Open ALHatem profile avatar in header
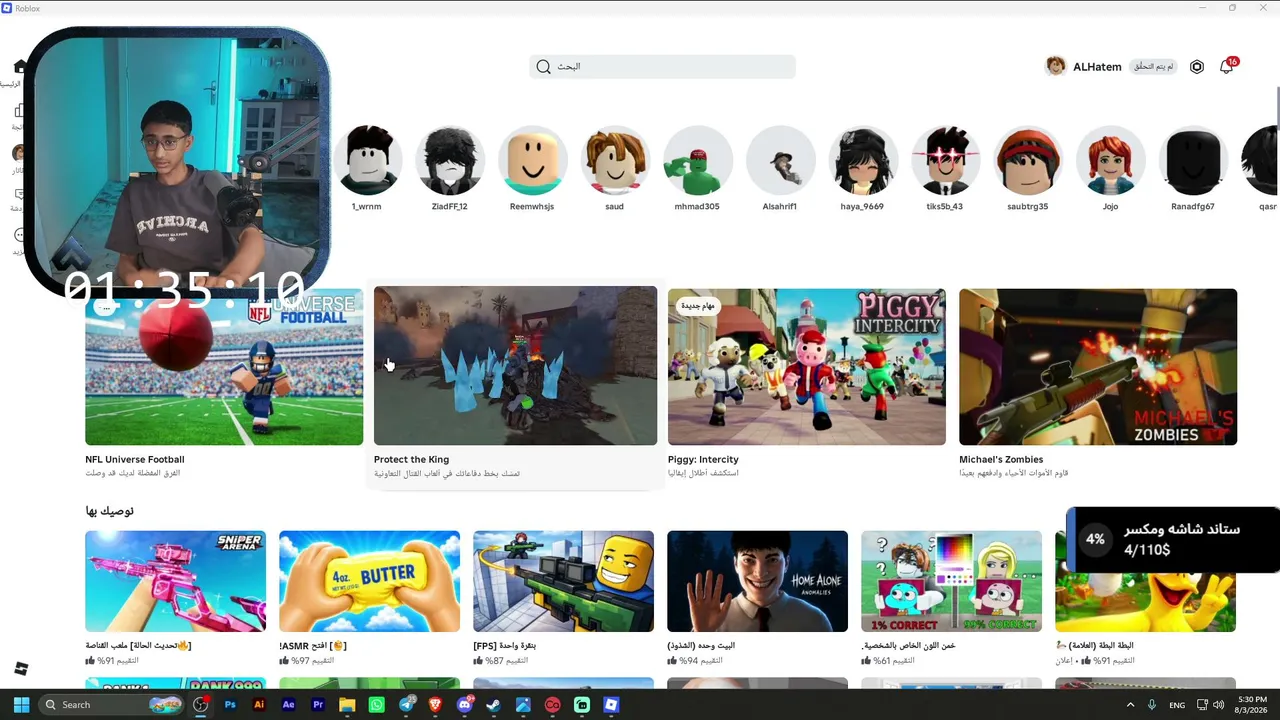 pyautogui.click(x=1056, y=66)
